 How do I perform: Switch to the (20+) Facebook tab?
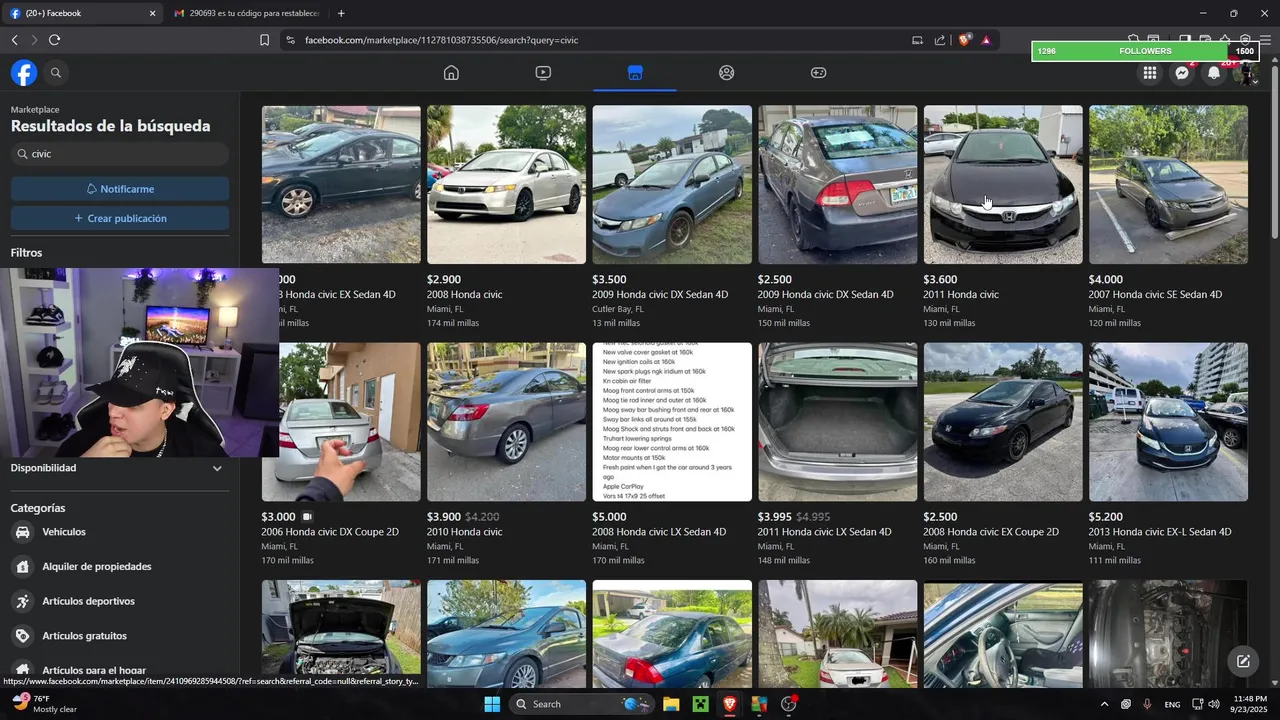[x=84, y=13]
